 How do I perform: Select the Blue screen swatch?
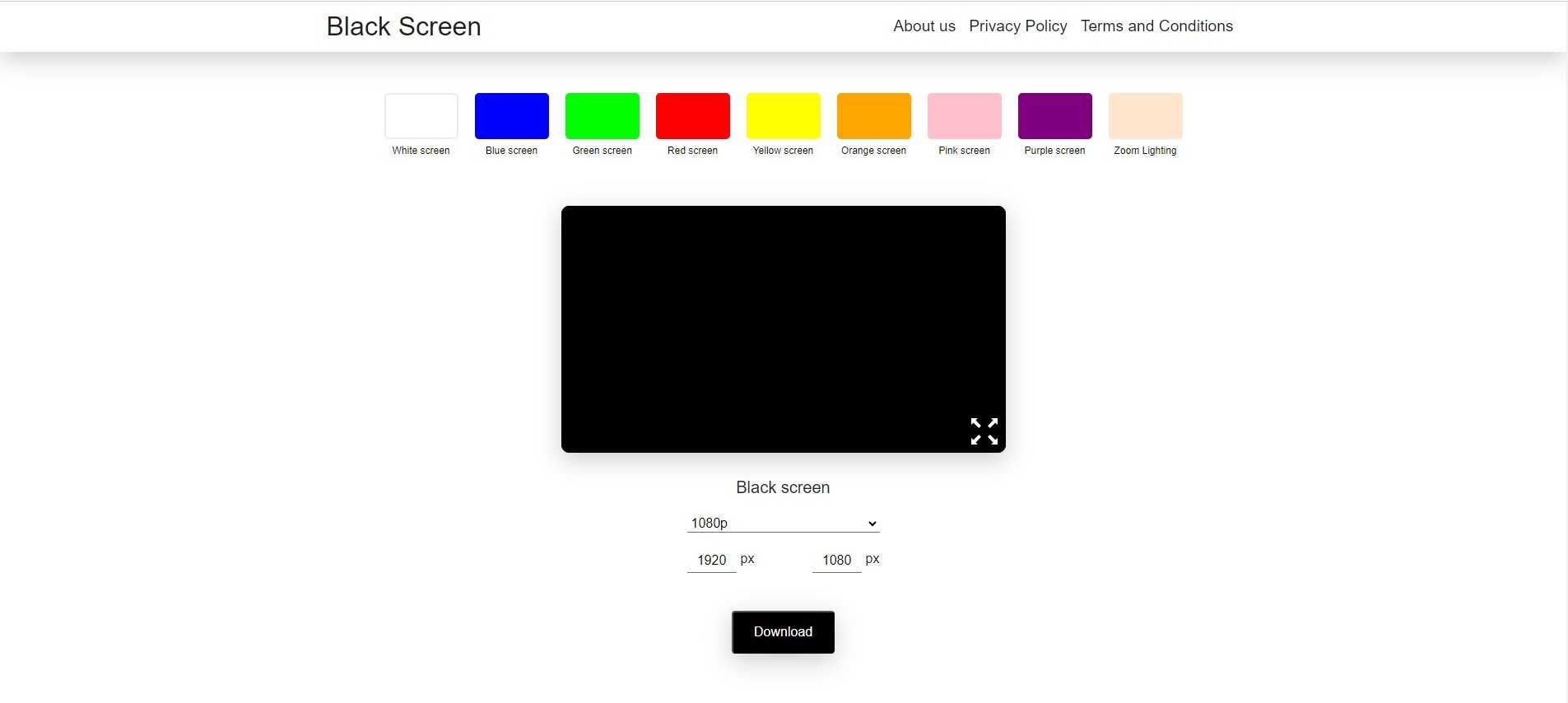pyautogui.click(x=511, y=116)
